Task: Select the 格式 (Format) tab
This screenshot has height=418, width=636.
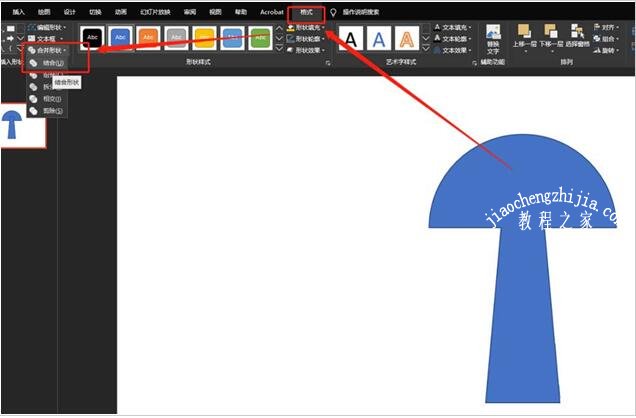Action: click(x=306, y=13)
